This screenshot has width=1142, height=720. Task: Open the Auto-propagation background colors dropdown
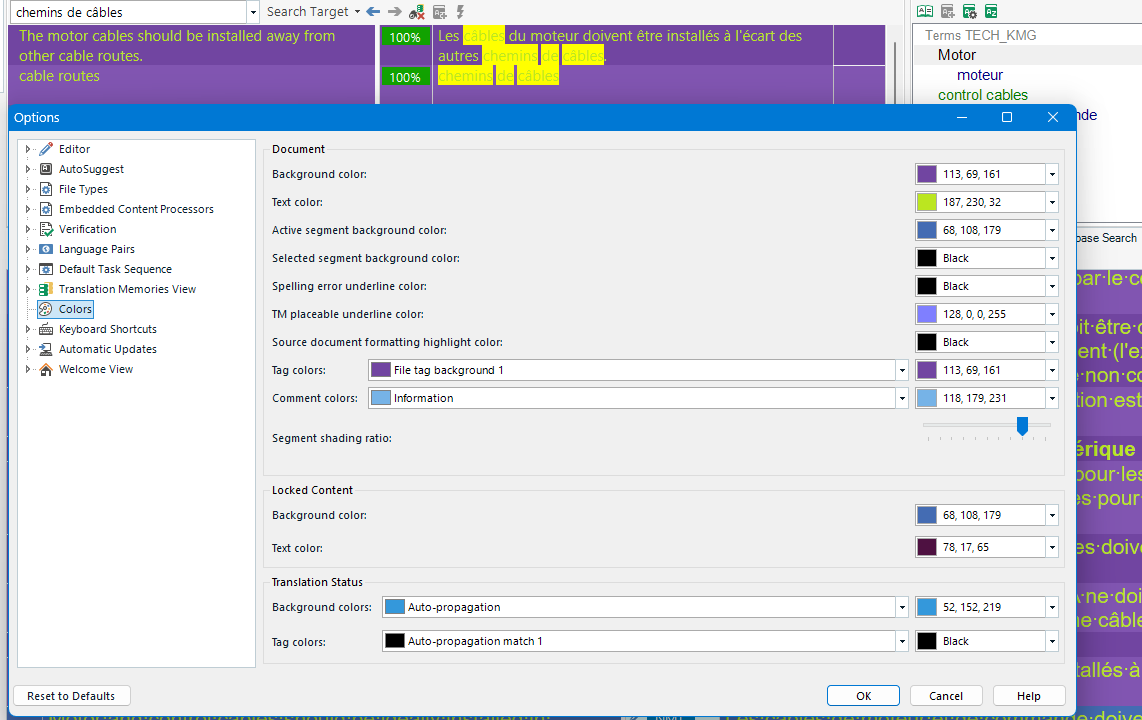pos(902,607)
